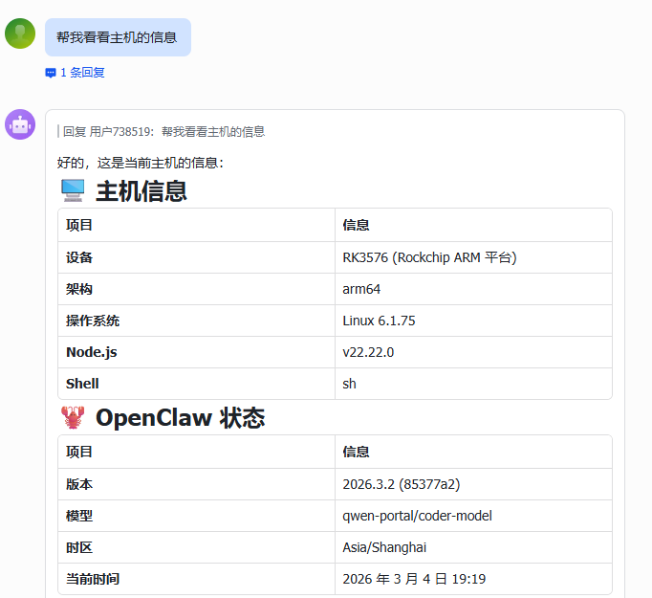This screenshot has width=652, height=598.
Task: Select the Asia/Shanghai timezone value
Action: [384, 548]
